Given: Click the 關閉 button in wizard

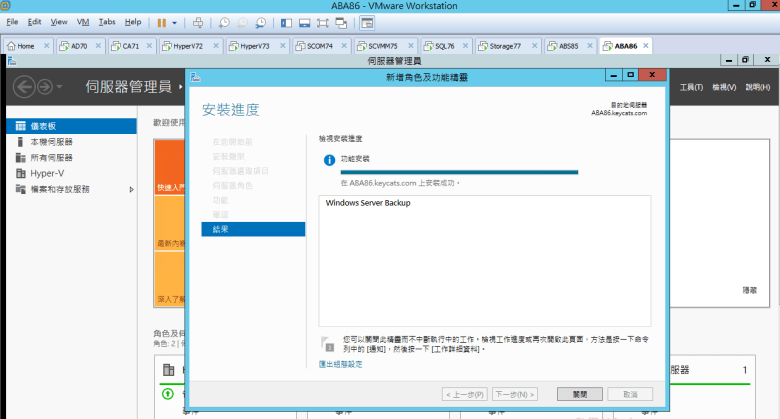Looking at the screenshot, I should (579, 394).
